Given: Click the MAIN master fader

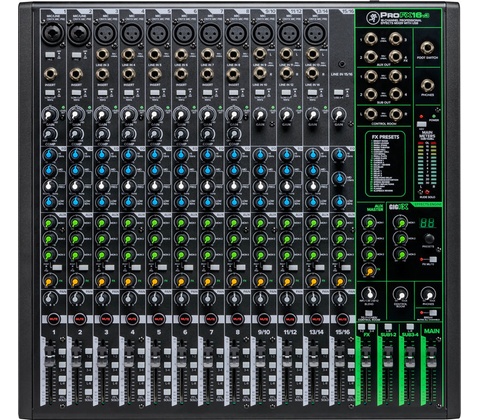Looking at the screenshot, I should 432,357.
